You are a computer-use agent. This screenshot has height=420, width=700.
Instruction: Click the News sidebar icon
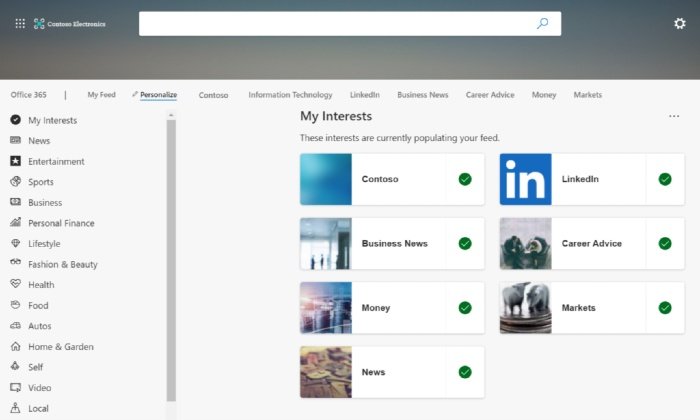tap(16, 140)
